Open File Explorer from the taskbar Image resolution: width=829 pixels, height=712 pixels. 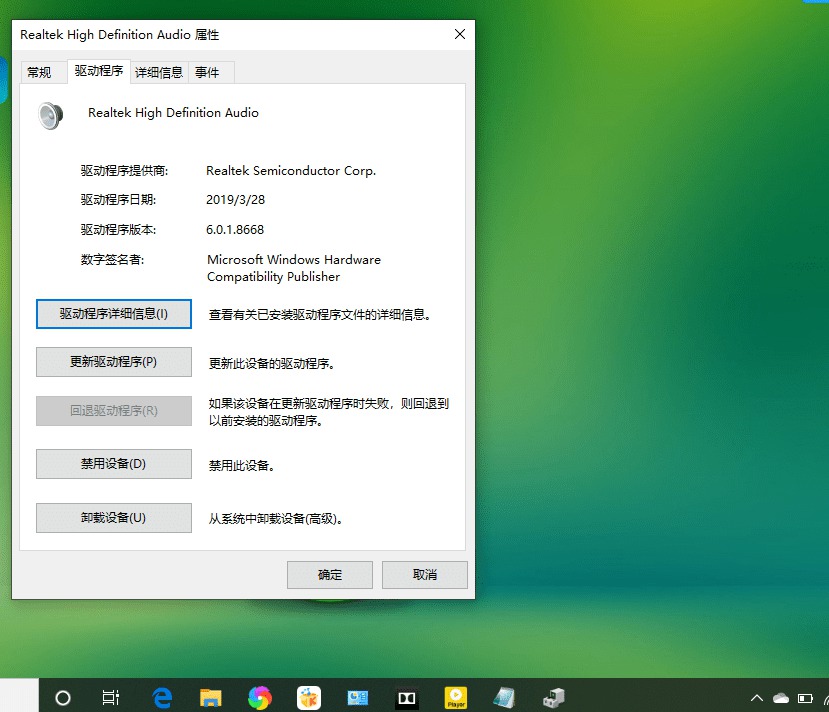(210, 698)
